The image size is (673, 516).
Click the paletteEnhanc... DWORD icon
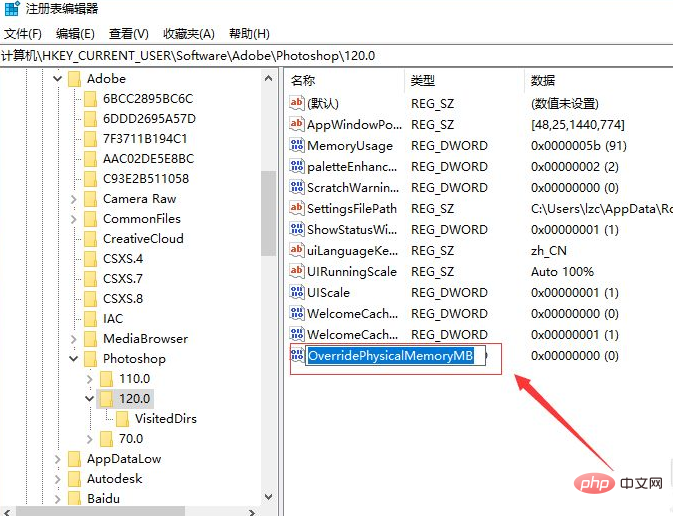tap(297, 166)
